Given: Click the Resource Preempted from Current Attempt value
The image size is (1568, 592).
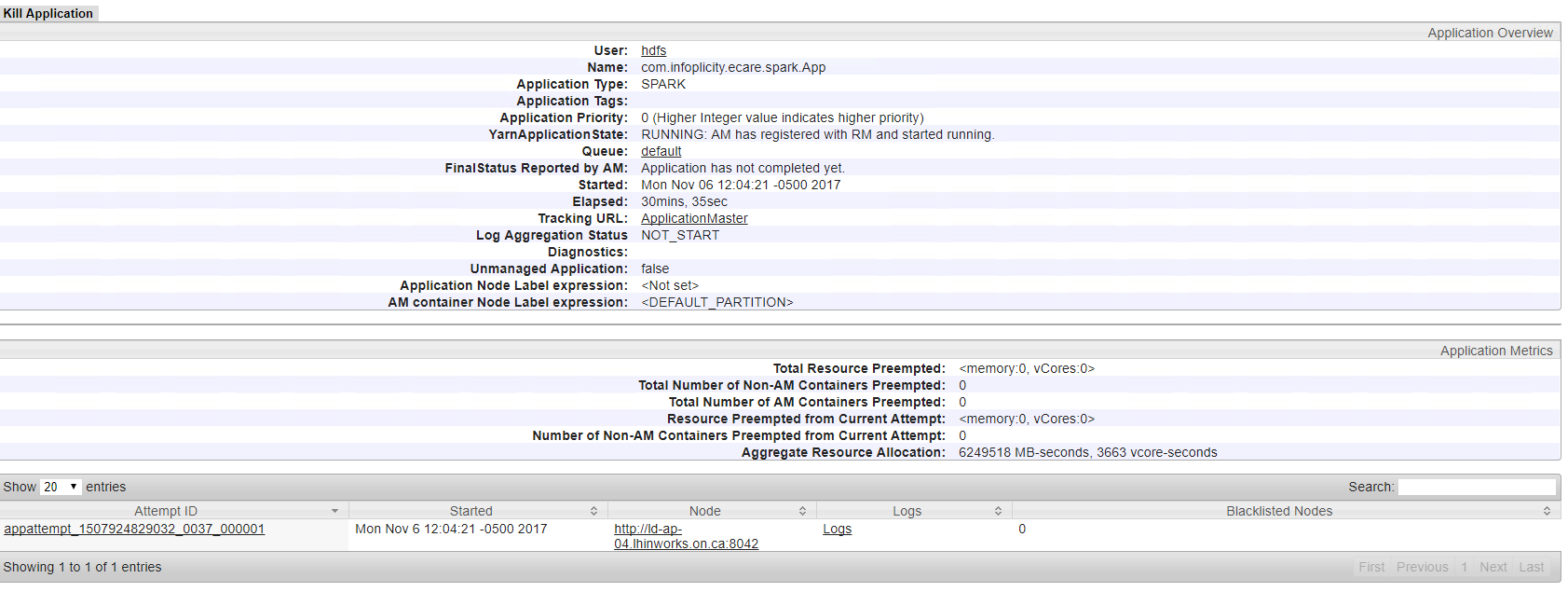Looking at the screenshot, I should click(x=1027, y=419).
